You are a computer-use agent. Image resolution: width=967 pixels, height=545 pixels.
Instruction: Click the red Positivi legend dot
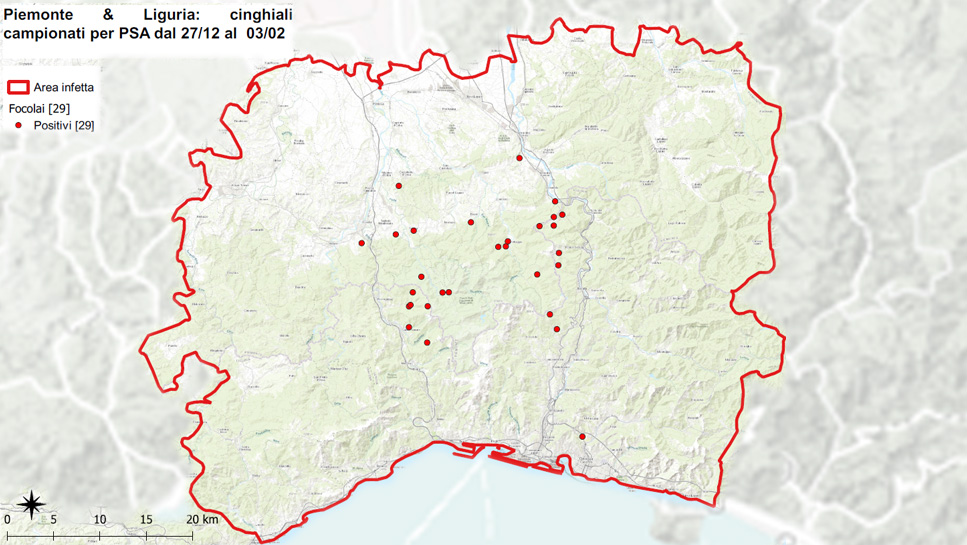tap(19, 125)
